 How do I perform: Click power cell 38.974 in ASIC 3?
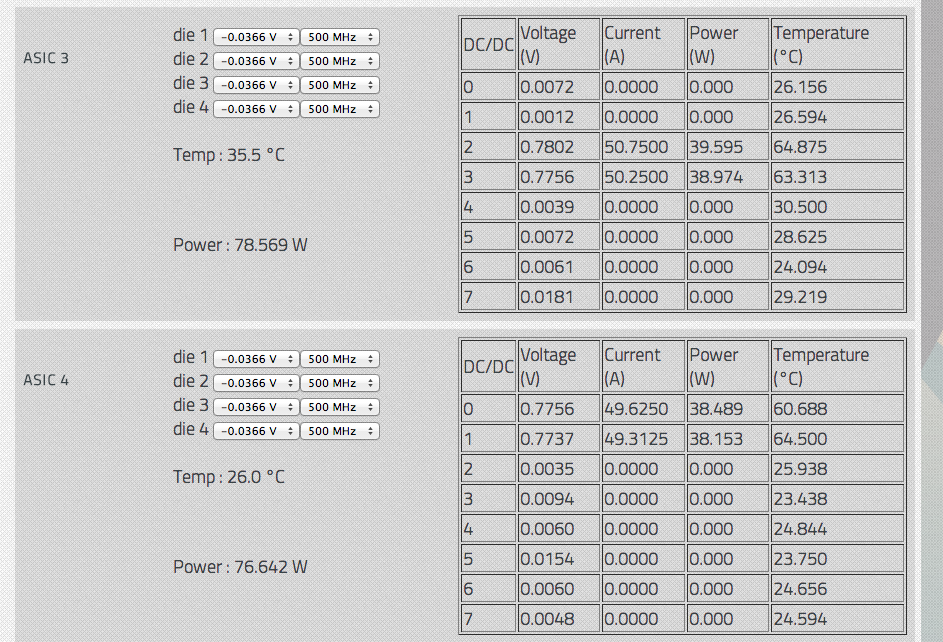point(728,177)
